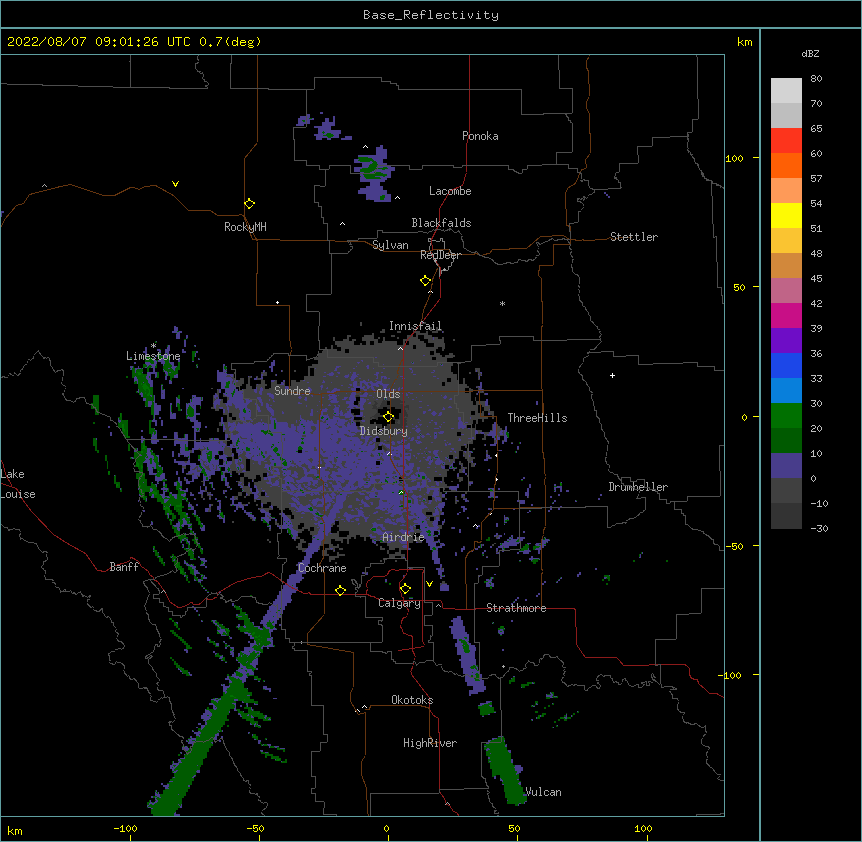Select the radar site diamond between Olds and Didsbury

[388, 417]
